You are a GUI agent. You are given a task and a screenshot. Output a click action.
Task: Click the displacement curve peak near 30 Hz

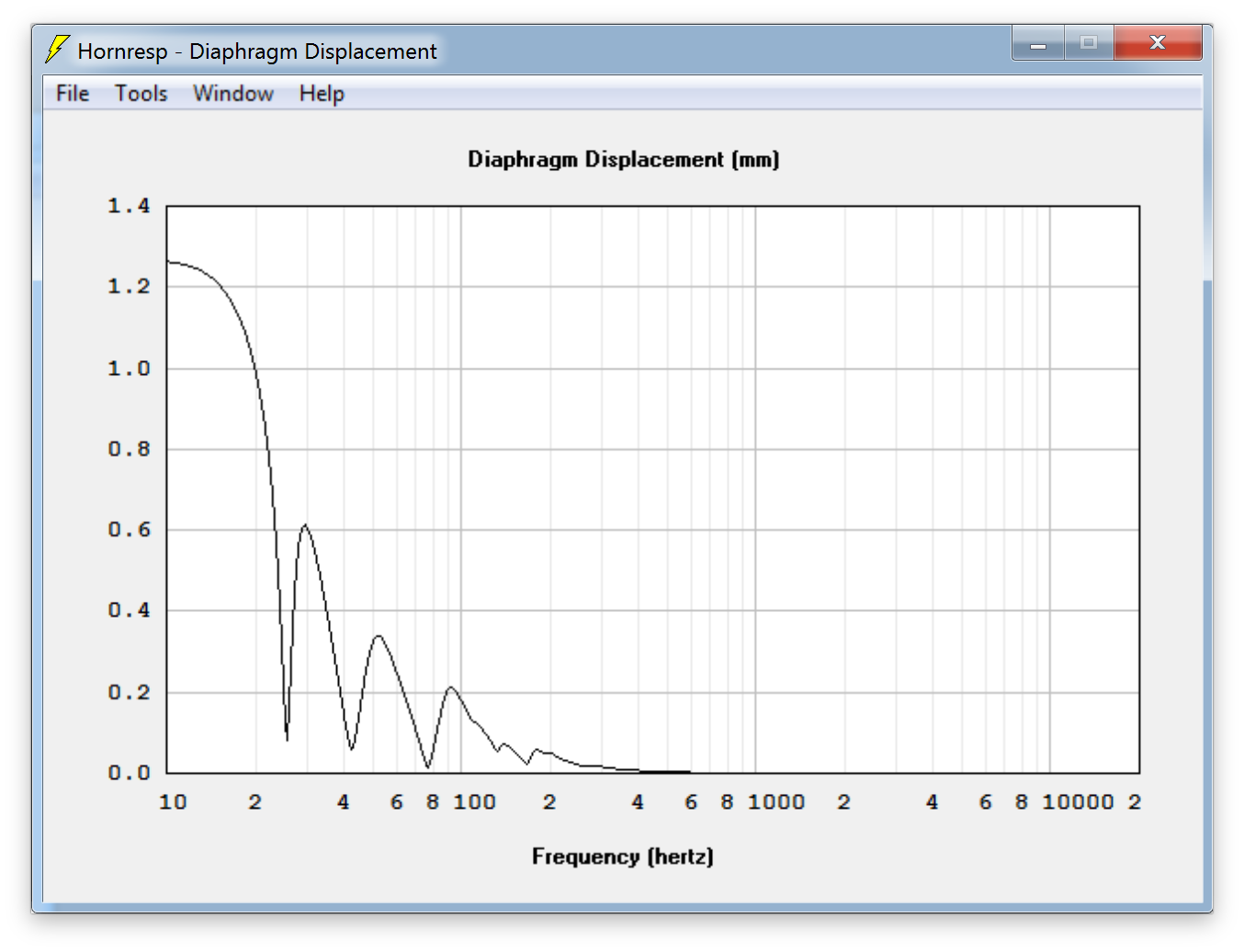305,525
